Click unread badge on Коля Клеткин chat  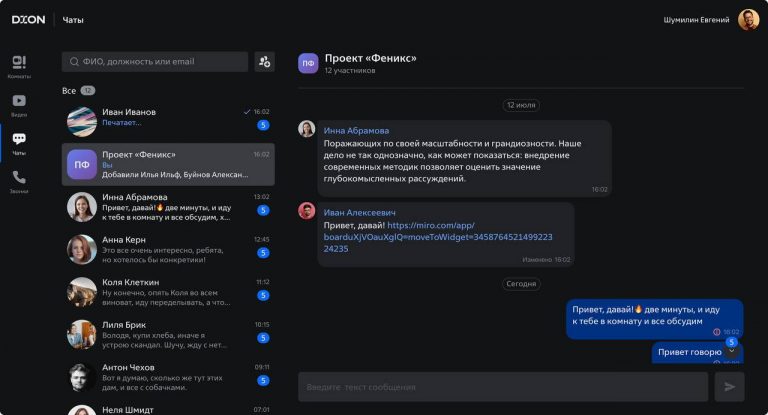(263, 295)
